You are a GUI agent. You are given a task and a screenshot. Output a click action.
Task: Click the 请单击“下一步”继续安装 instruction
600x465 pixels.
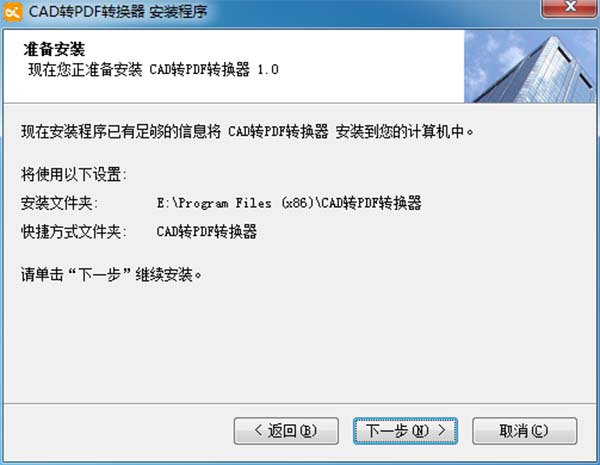click(111, 275)
